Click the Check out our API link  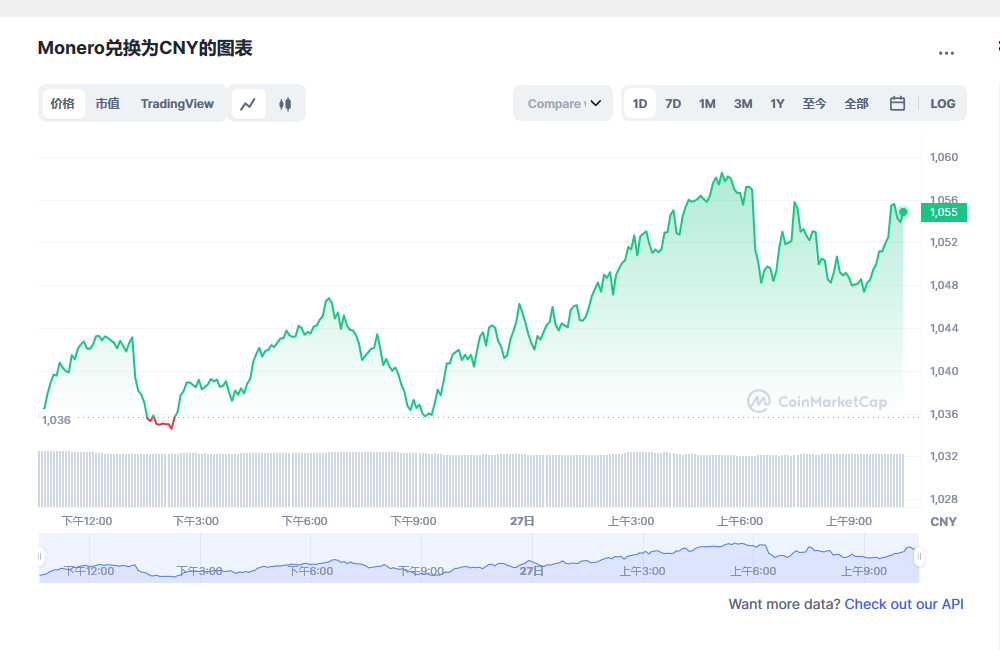coord(904,604)
